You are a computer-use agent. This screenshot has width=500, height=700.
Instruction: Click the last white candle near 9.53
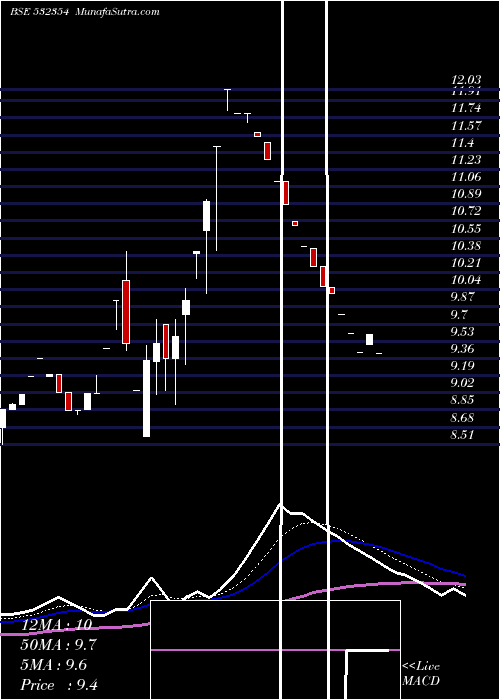point(369,339)
